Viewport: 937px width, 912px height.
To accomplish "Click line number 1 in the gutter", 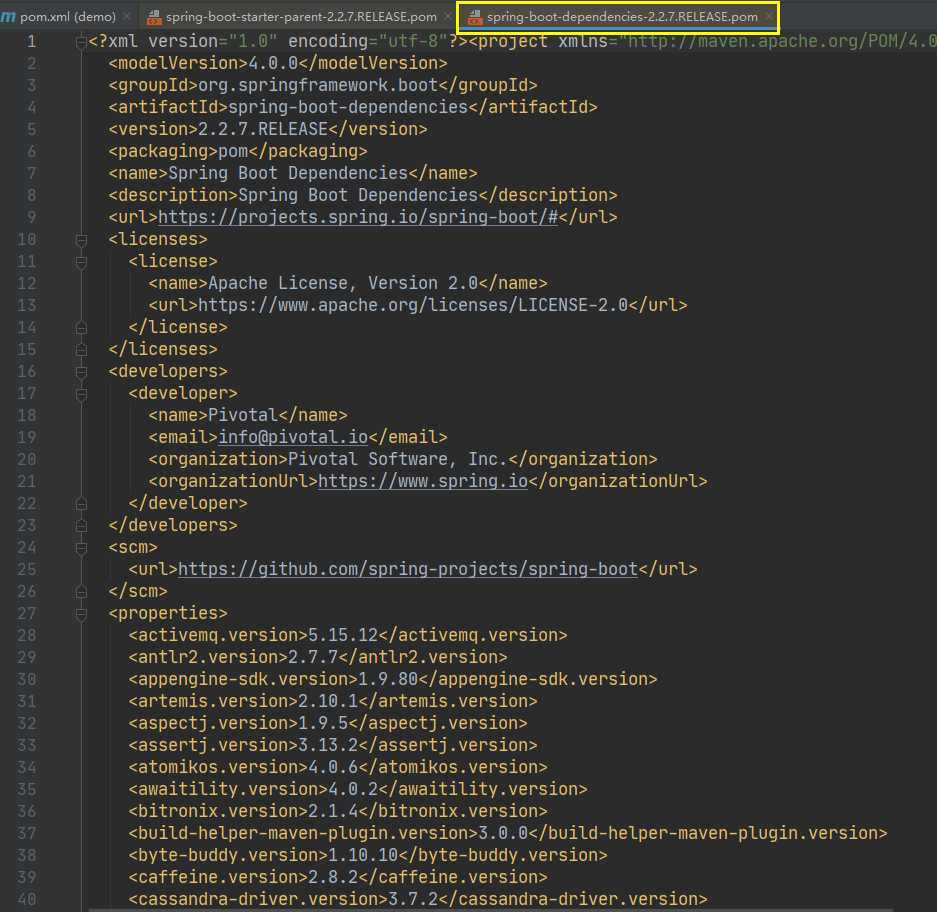I will 32,41.
